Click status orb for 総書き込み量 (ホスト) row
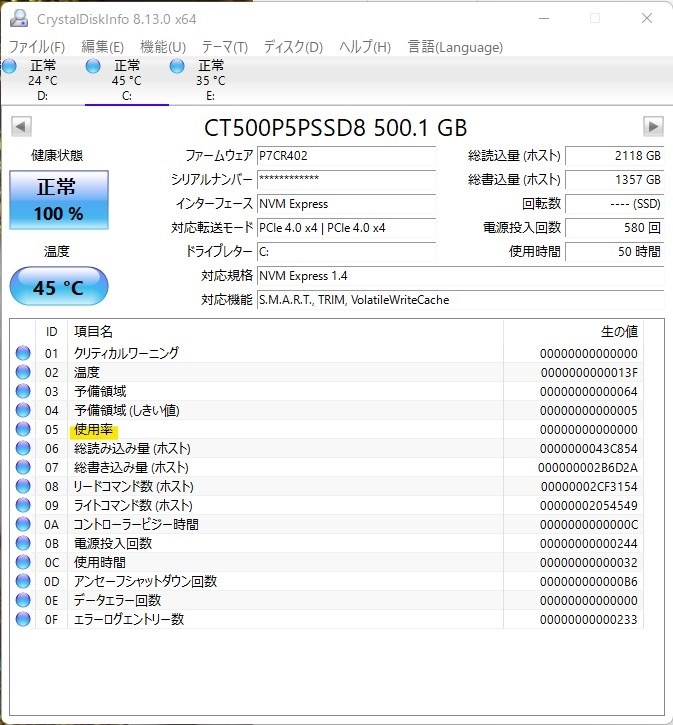The height and width of the screenshot is (725, 673). 23,467
